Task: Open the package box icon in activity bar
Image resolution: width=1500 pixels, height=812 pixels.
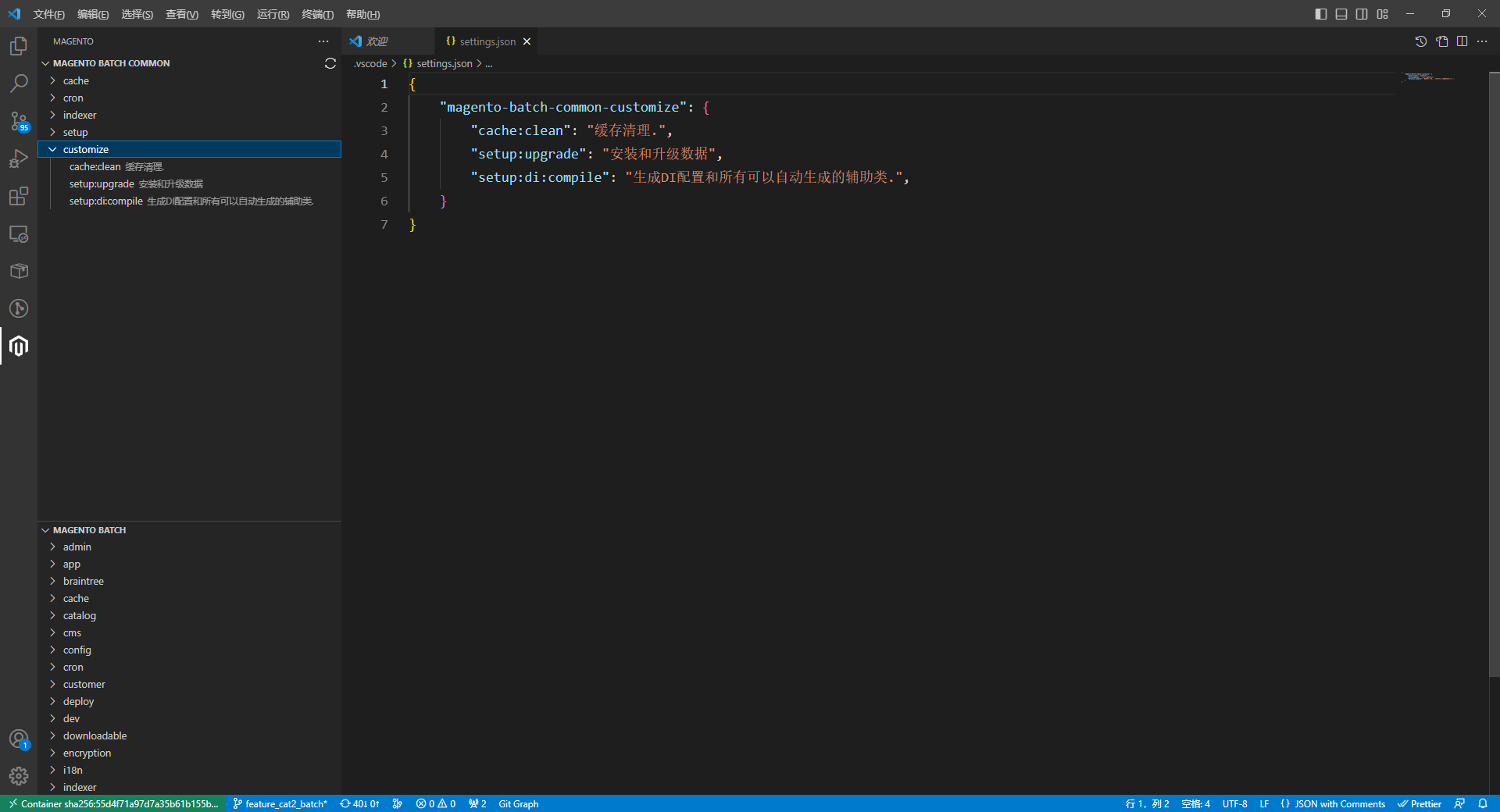Action: pos(19,271)
